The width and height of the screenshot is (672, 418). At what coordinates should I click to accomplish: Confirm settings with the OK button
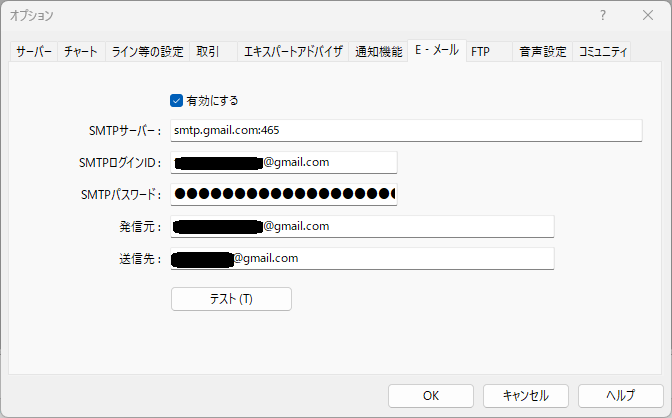430,395
